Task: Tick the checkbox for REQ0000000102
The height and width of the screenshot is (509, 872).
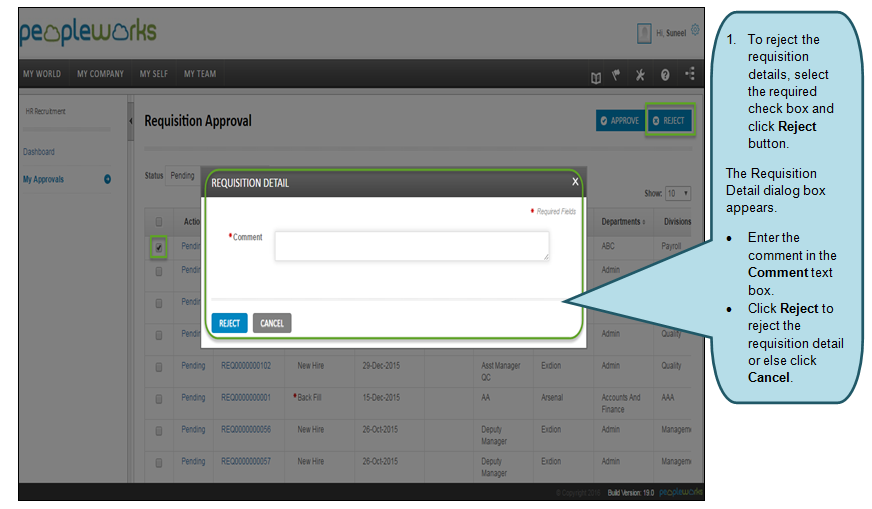Action: point(159,367)
